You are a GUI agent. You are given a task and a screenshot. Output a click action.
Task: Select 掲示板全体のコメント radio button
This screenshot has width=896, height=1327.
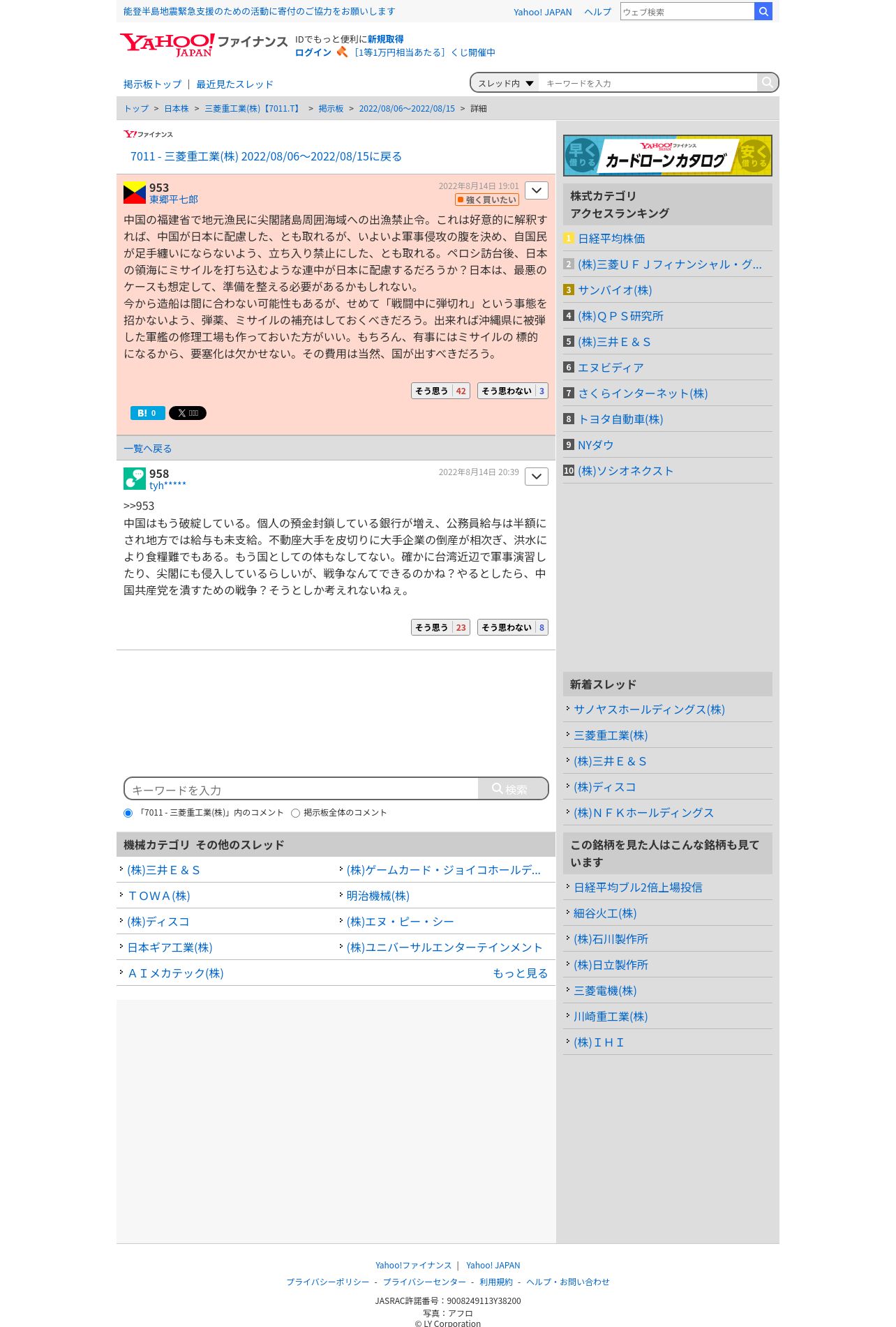coord(295,813)
